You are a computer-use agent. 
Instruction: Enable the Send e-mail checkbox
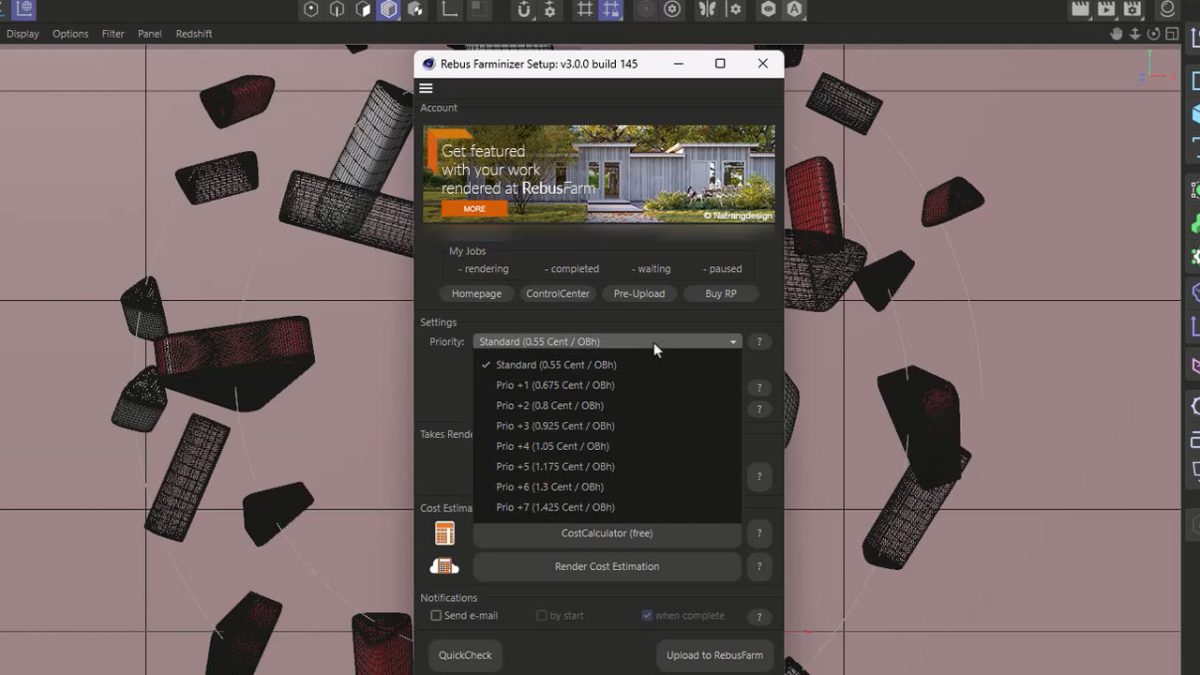pyautogui.click(x=436, y=615)
